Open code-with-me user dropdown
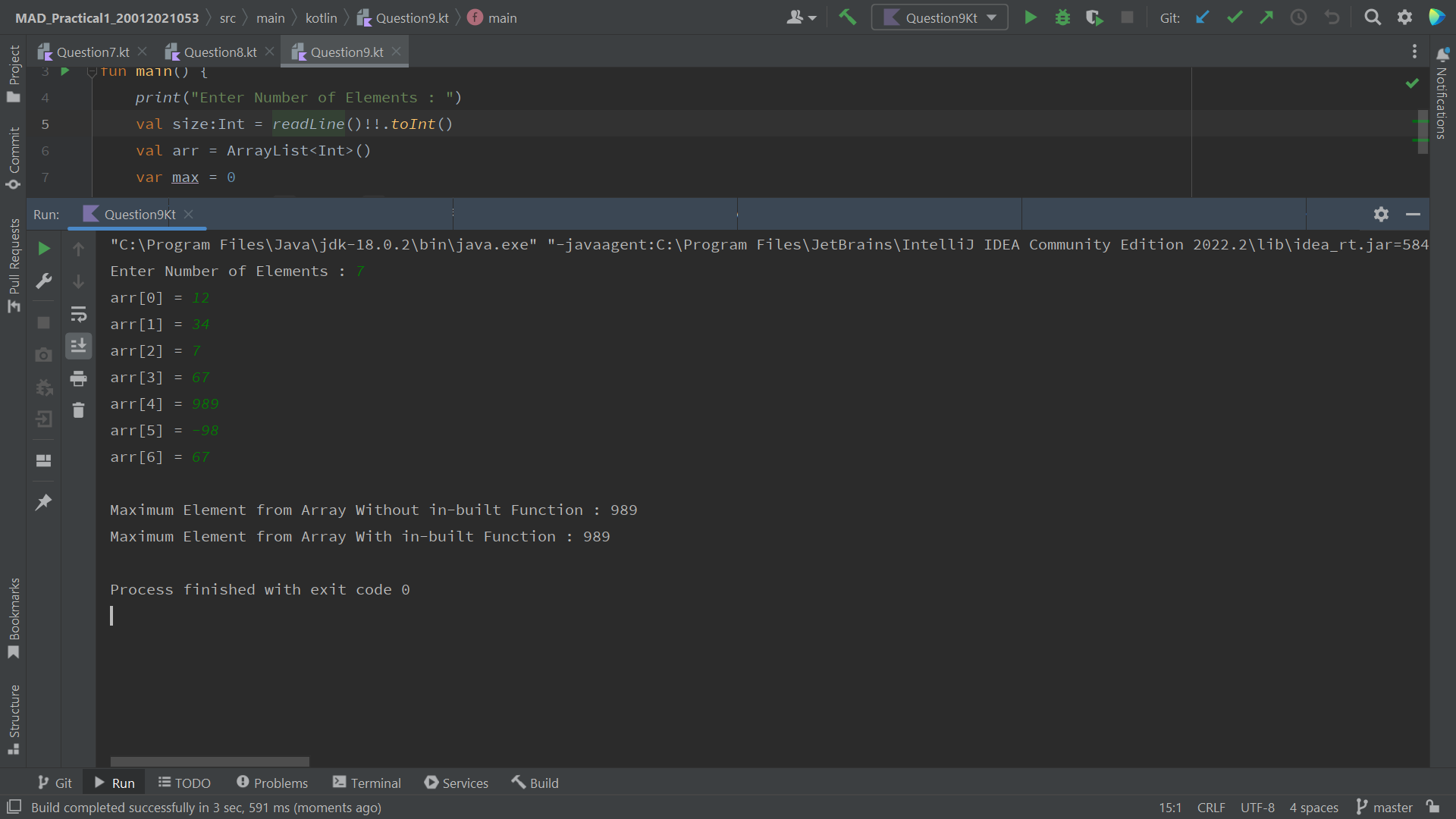The width and height of the screenshot is (1456, 819). [x=801, y=17]
